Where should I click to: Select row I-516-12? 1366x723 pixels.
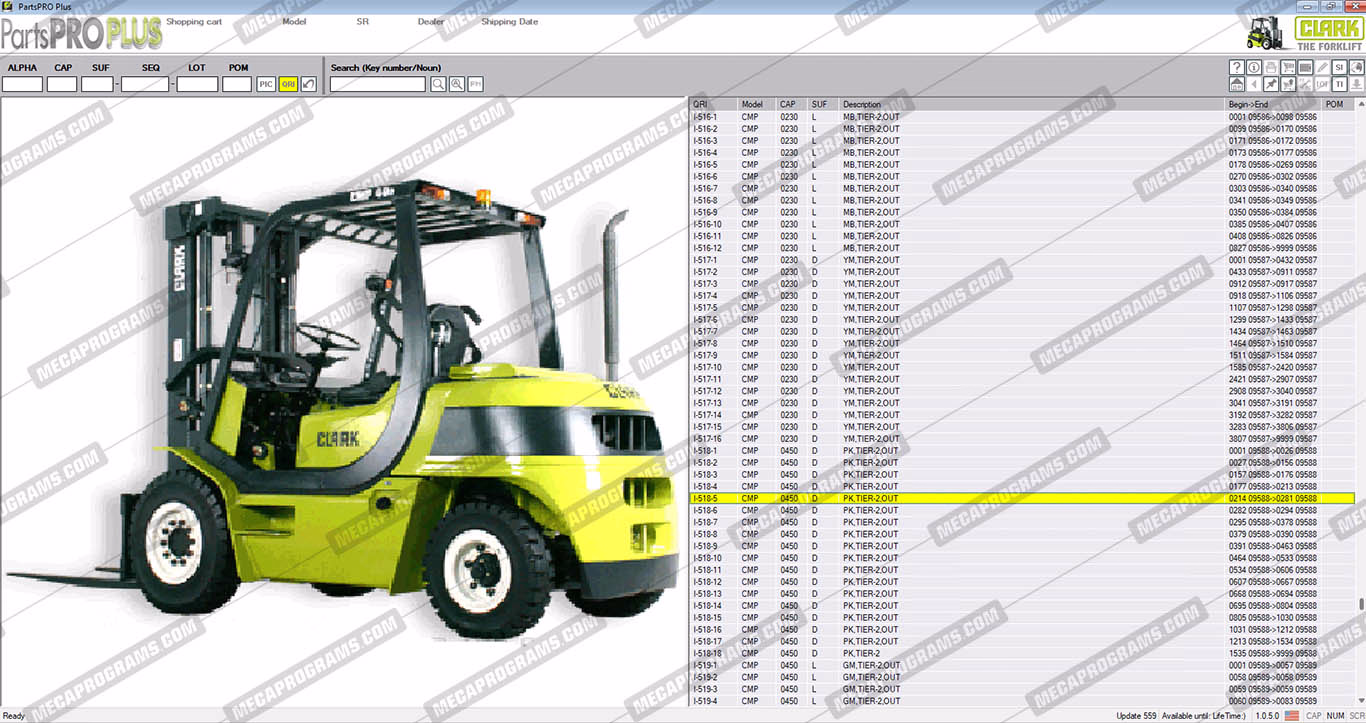[1022, 248]
